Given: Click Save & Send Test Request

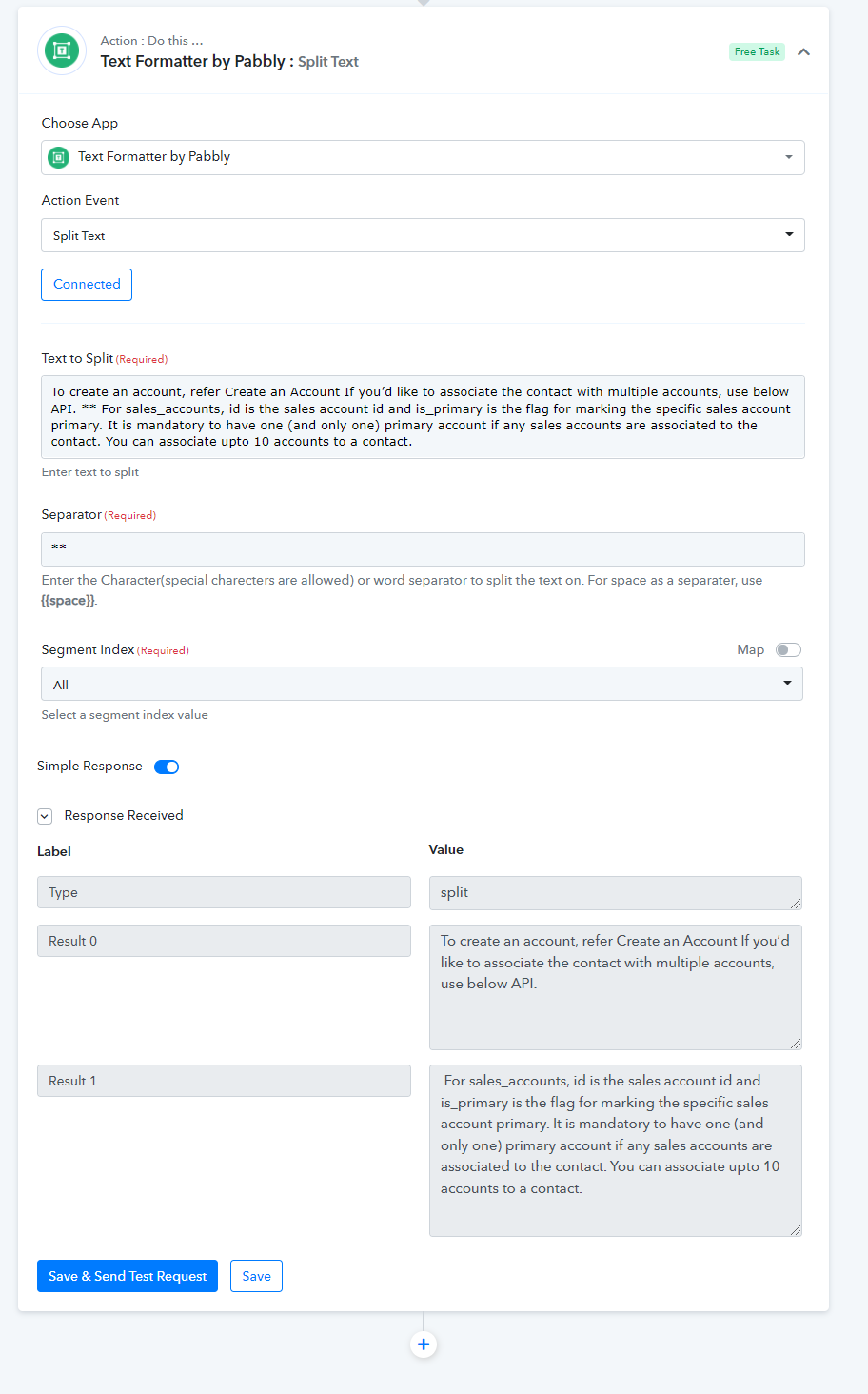Looking at the screenshot, I should point(128,1276).
